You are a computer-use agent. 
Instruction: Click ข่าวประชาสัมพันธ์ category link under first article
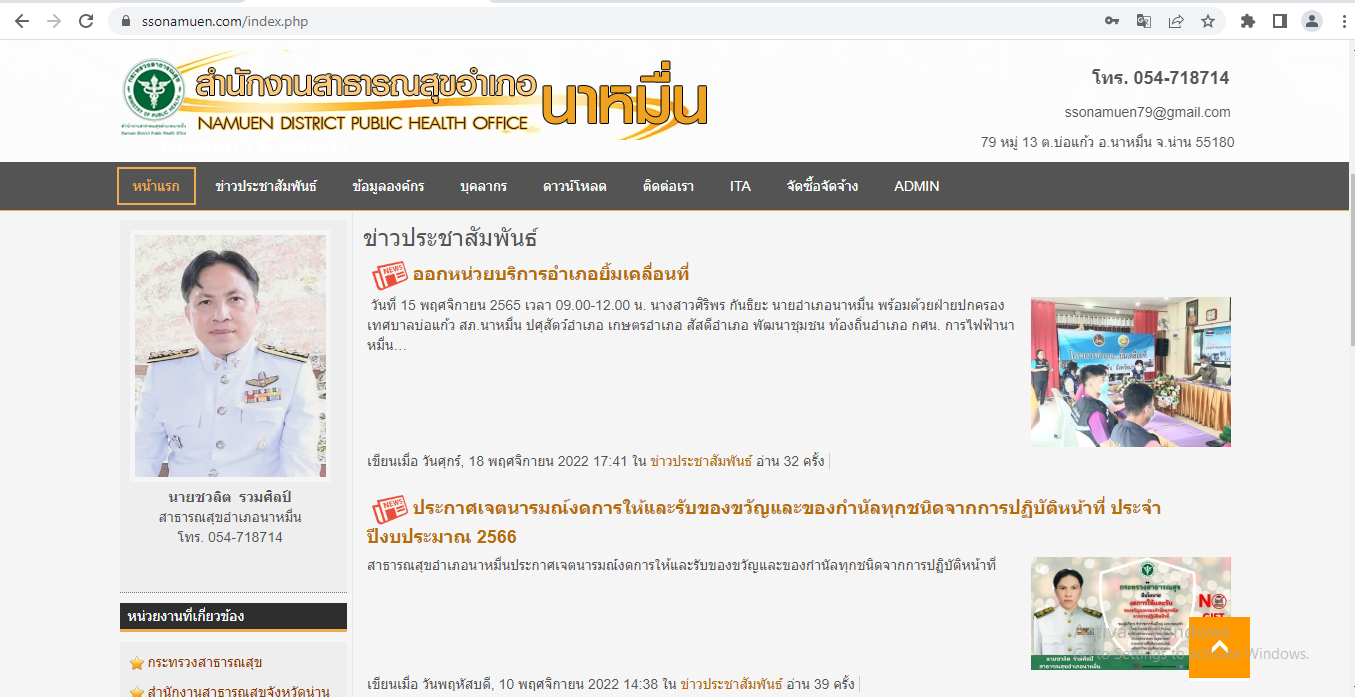click(x=701, y=461)
